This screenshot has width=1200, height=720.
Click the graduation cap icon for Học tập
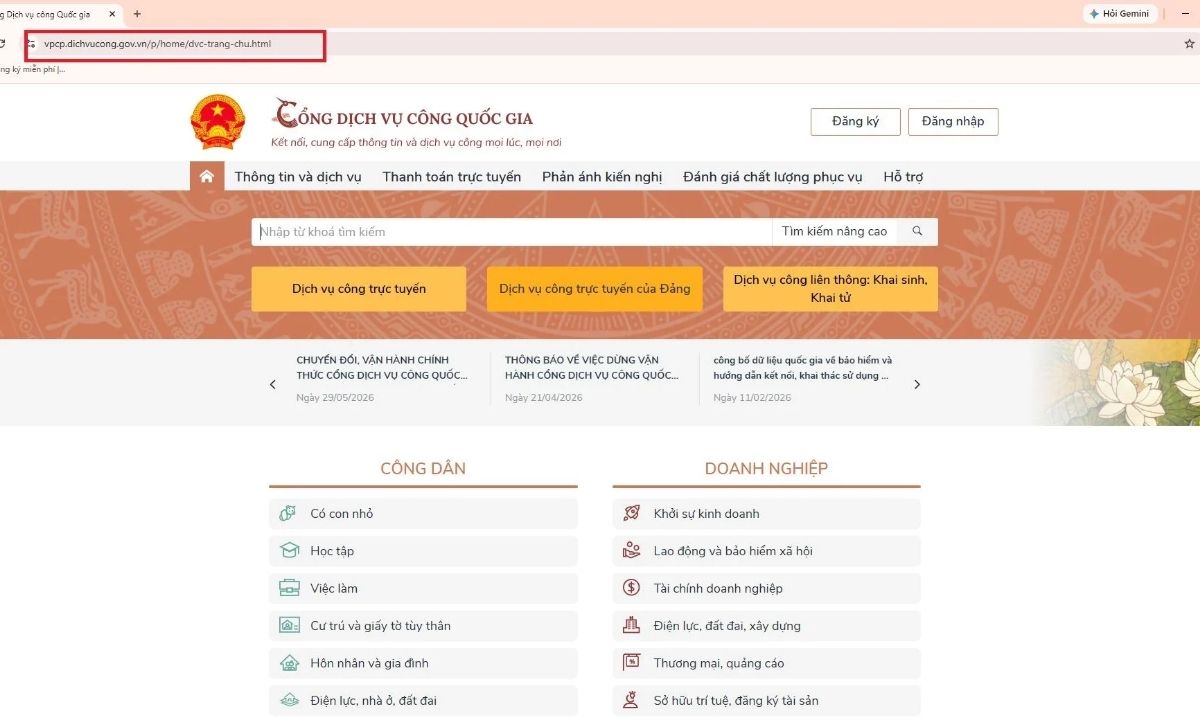click(289, 551)
